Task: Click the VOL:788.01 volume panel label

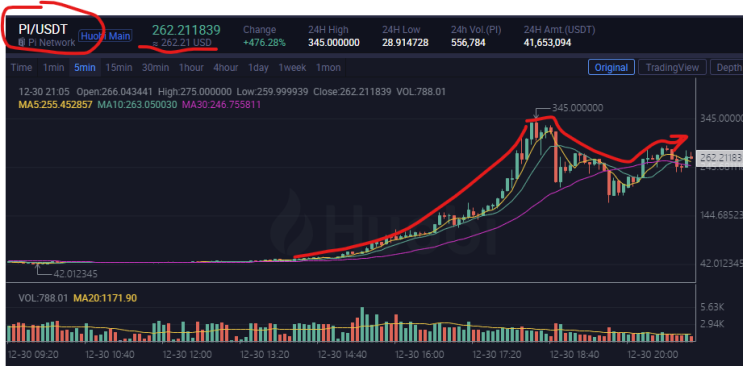Action: pyautogui.click(x=43, y=298)
